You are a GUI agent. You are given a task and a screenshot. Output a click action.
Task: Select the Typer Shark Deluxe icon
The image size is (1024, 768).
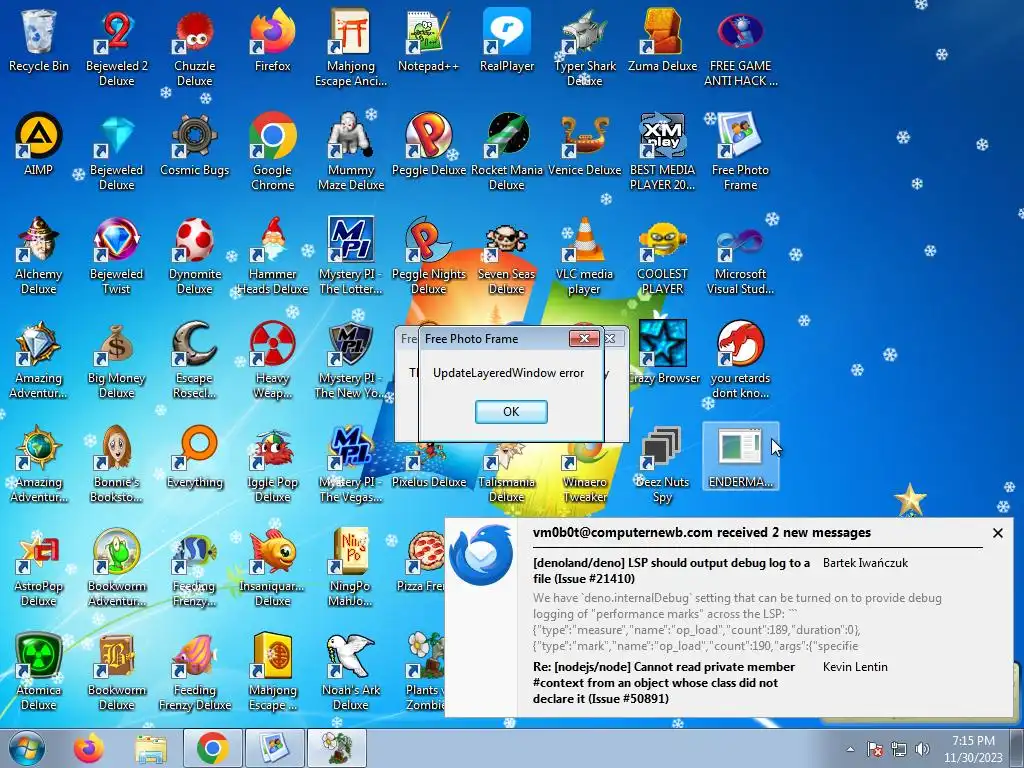click(x=584, y=49)
